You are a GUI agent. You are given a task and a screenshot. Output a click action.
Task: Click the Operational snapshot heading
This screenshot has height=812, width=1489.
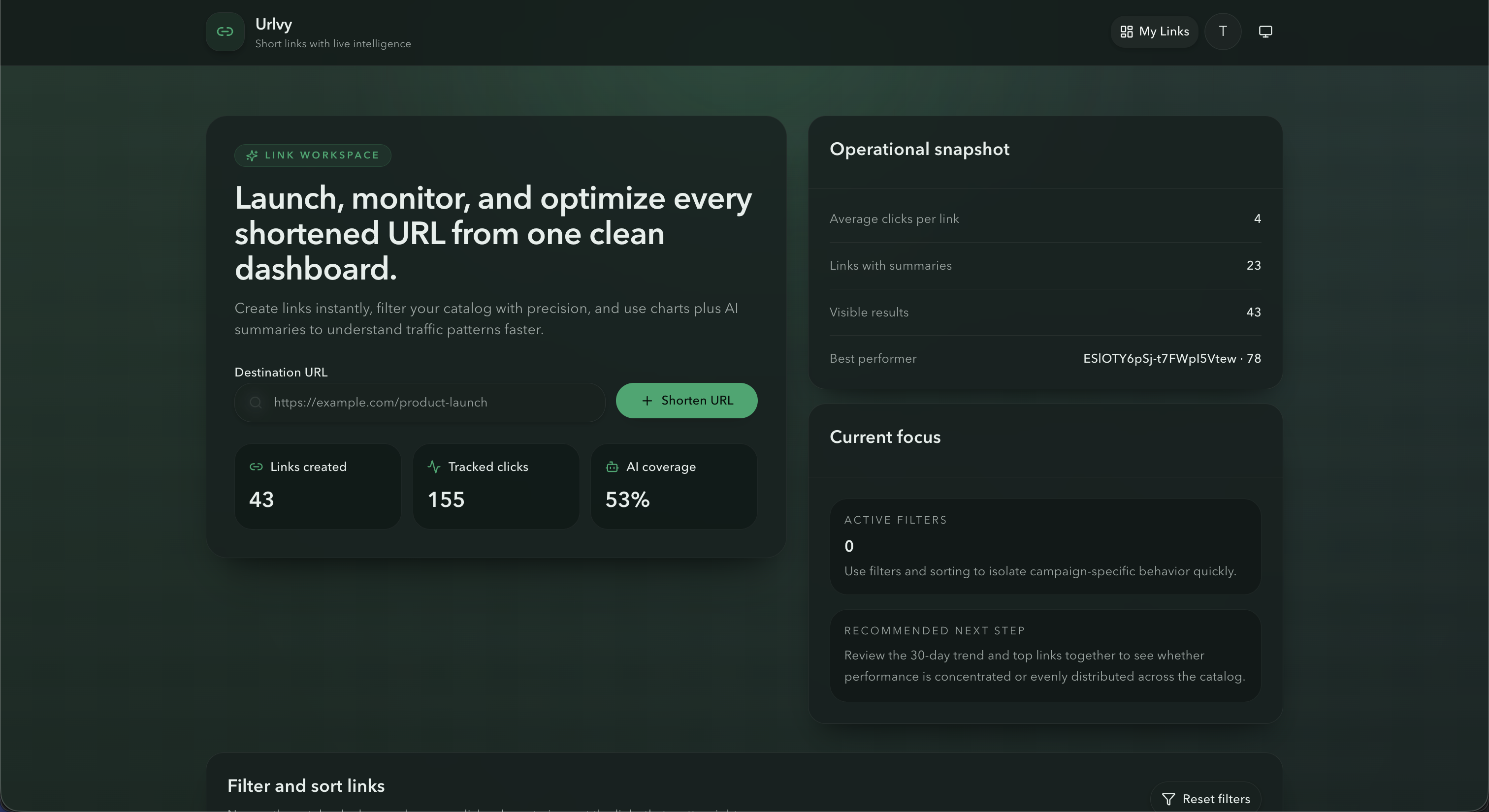point(919,149)
